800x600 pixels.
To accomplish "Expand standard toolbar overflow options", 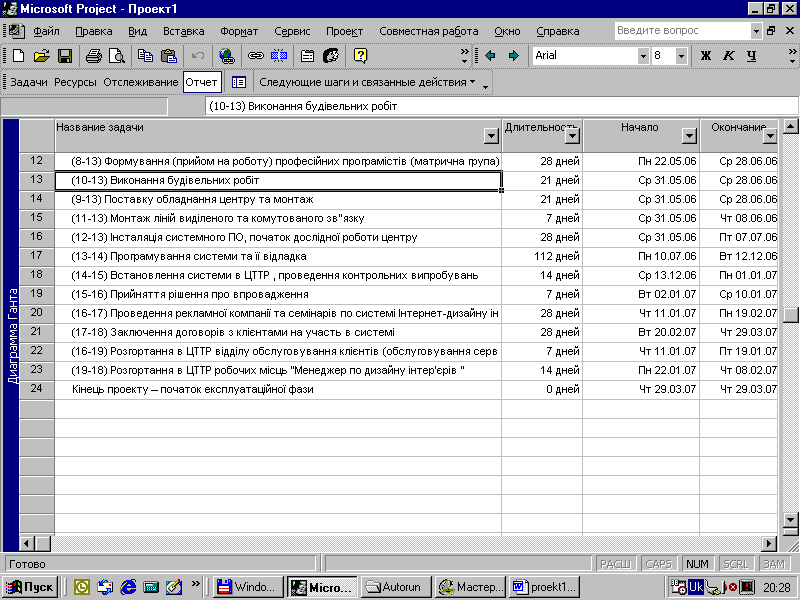I will coord(464,56).
